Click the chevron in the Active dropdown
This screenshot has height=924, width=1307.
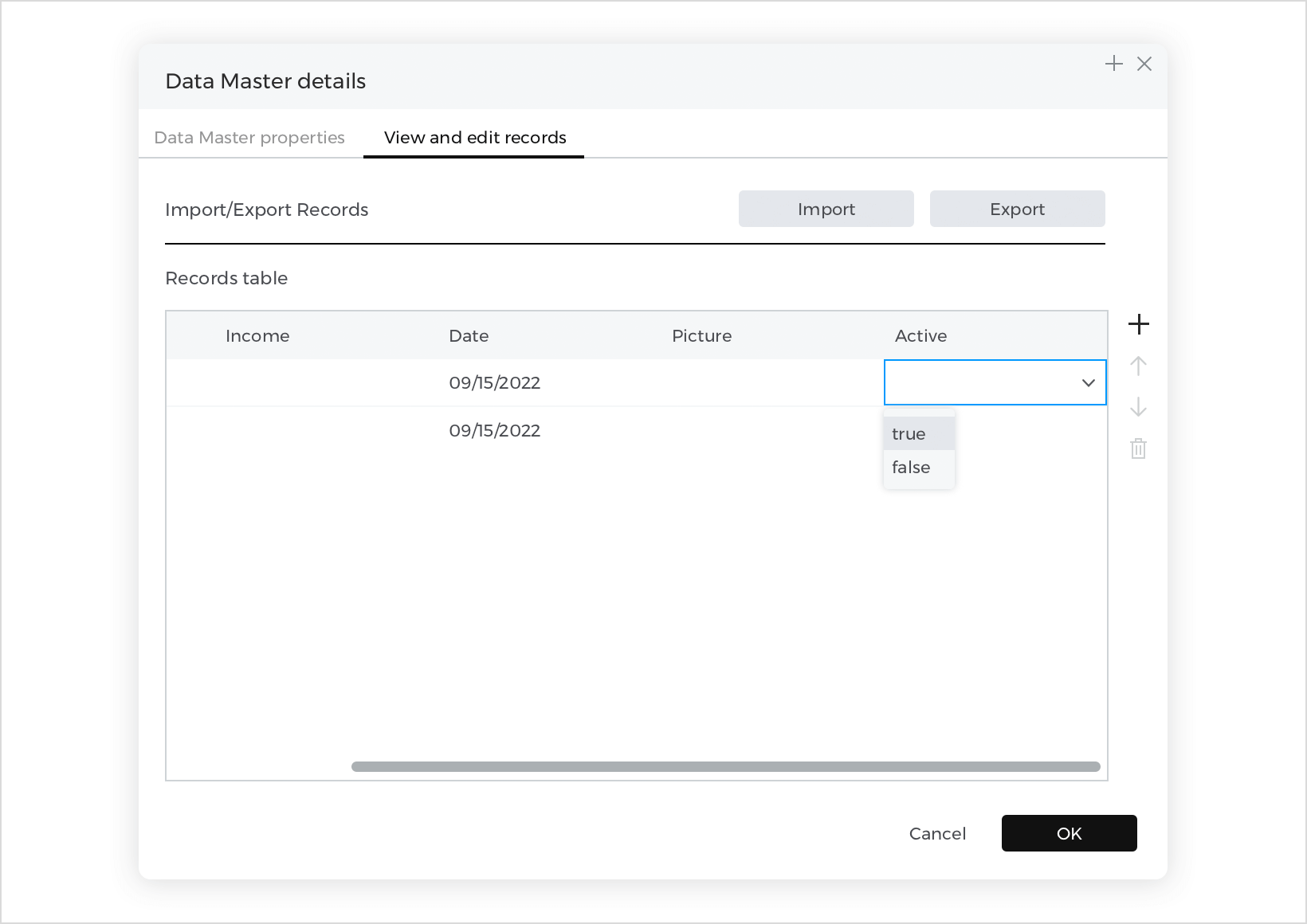coord(1088,382)
